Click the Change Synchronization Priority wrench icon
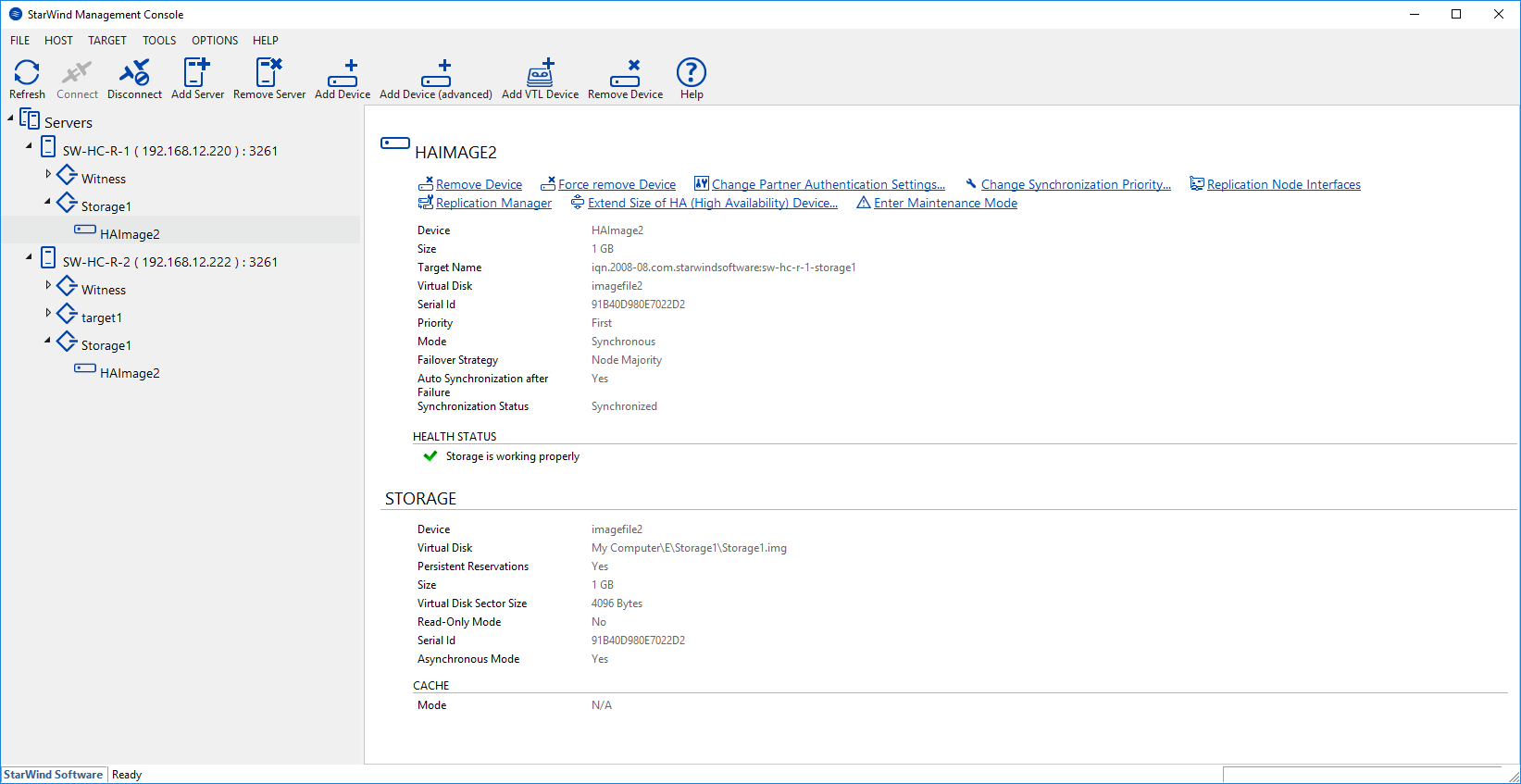This screenshot has width=1521, height=784. 971,184
